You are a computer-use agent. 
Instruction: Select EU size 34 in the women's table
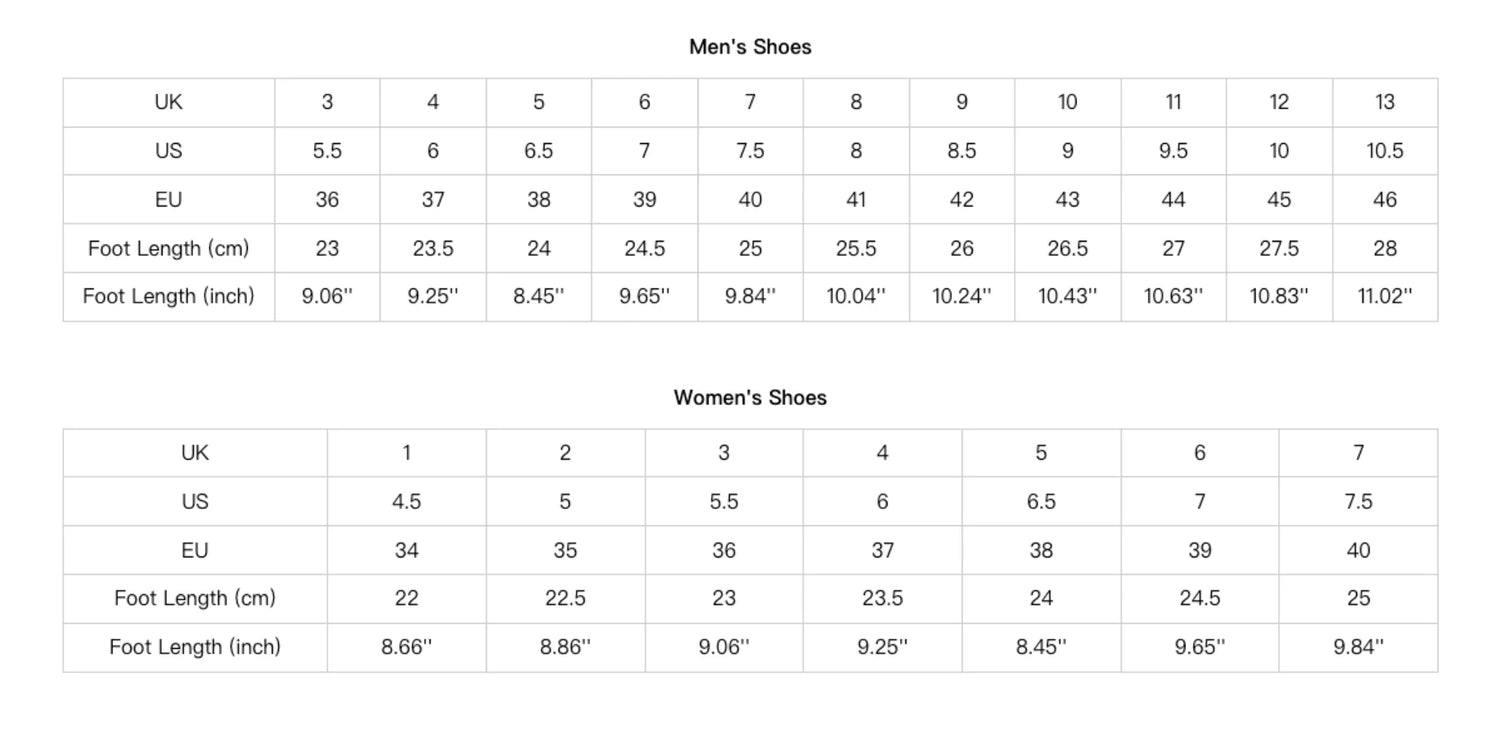(x=406, y=550)
